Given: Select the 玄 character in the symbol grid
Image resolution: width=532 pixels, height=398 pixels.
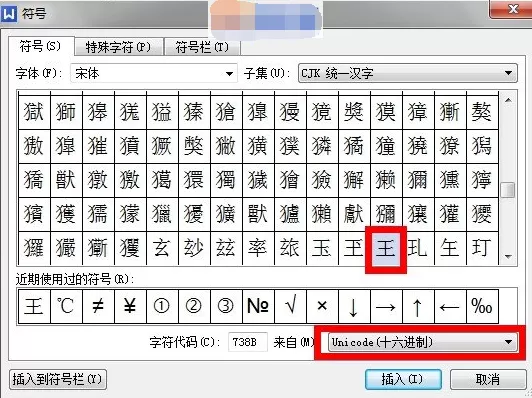Looking at the screenshot, I should click(x=162, y=248).
